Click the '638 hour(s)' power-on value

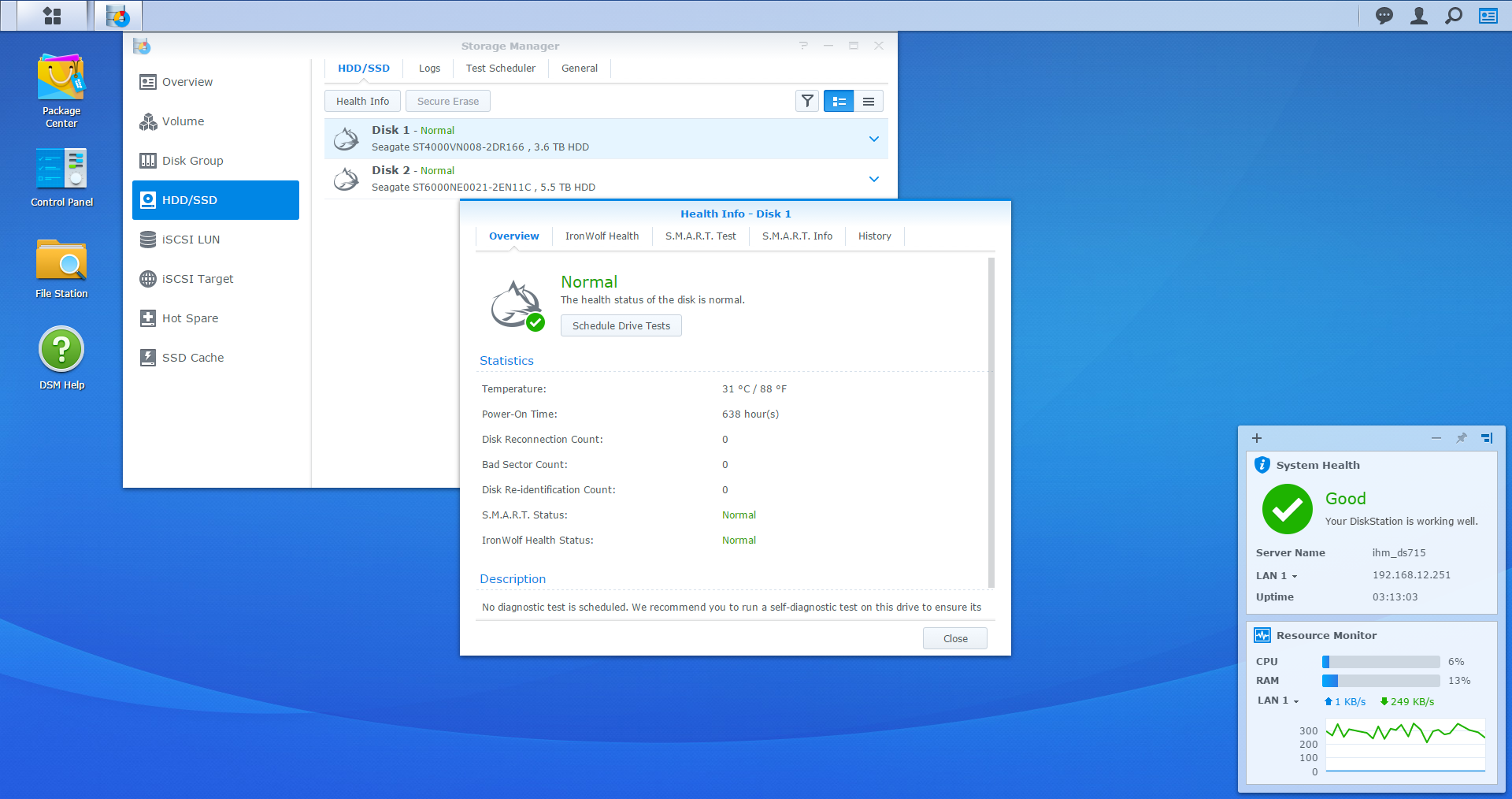pos(750,414)
